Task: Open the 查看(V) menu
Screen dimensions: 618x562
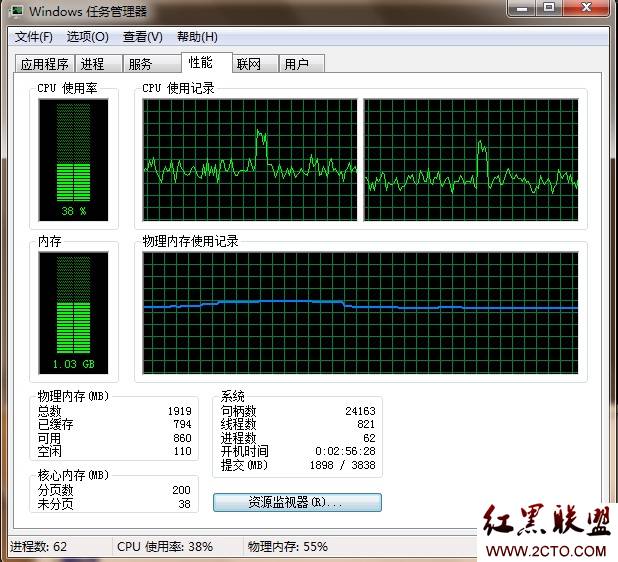Action: point(143,37)
